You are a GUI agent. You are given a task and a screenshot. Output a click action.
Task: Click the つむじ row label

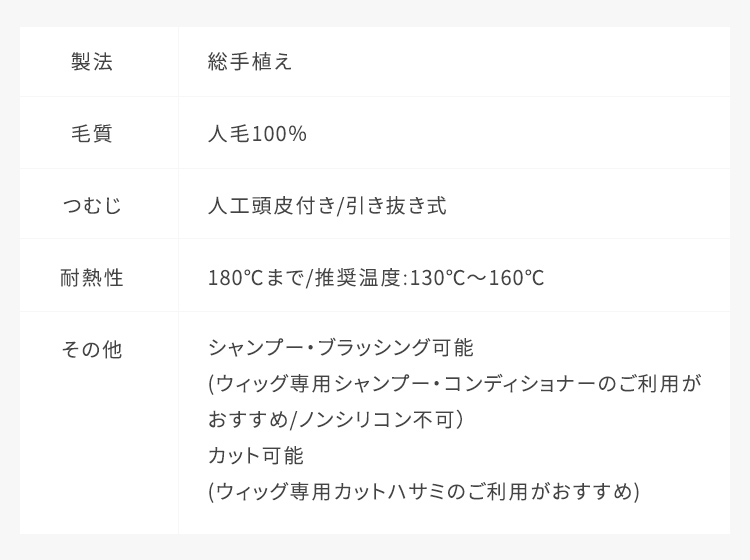tap(91, 206)
